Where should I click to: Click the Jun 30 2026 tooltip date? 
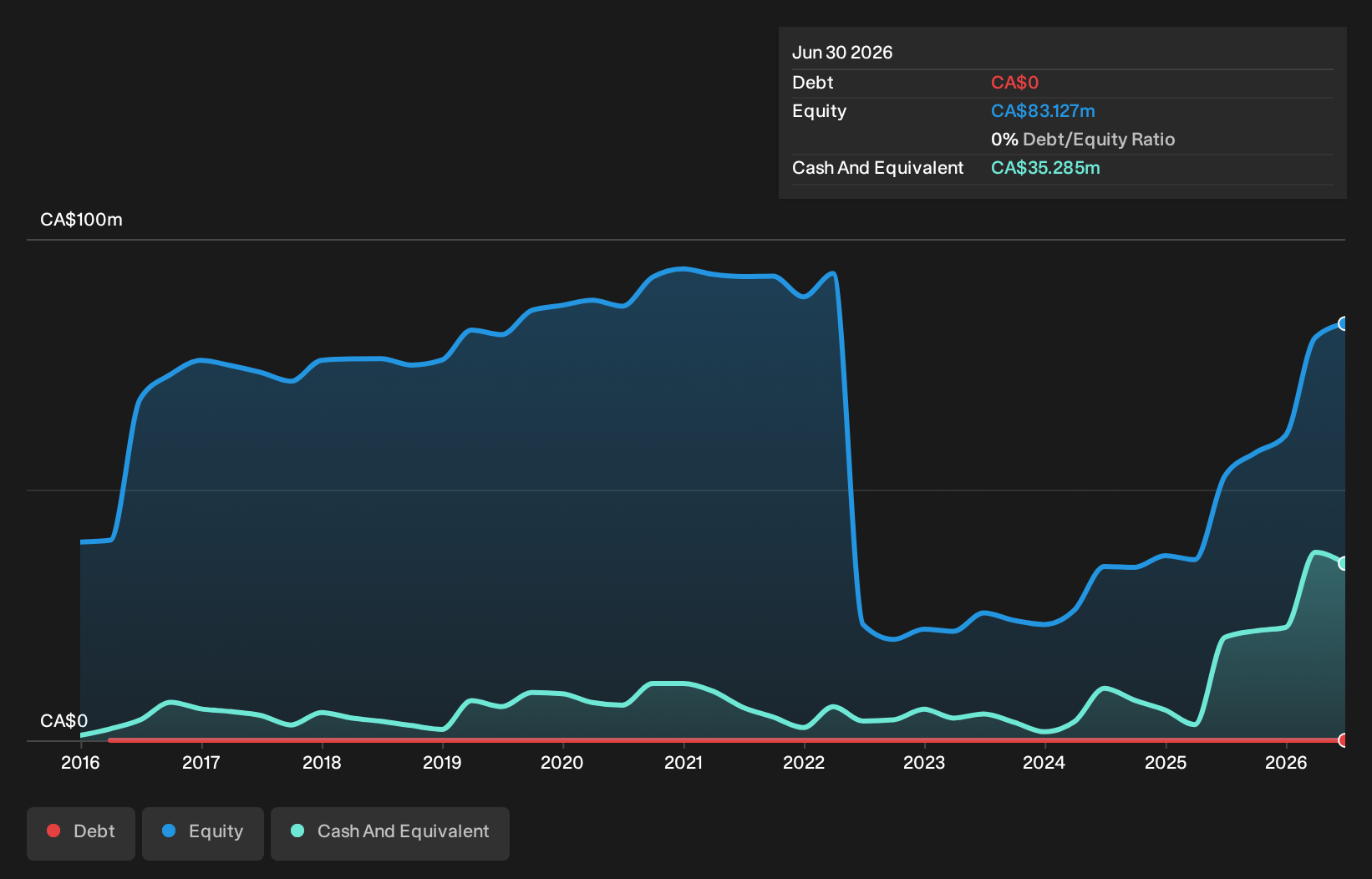(842, 53)
